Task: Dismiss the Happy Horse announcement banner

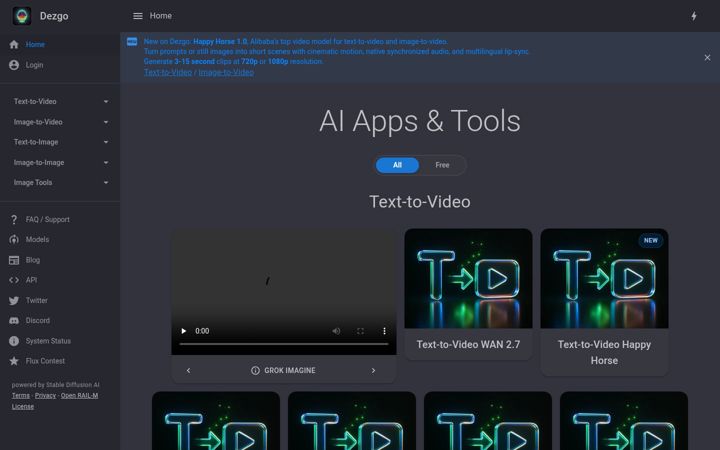Action: tap(707, 57)
